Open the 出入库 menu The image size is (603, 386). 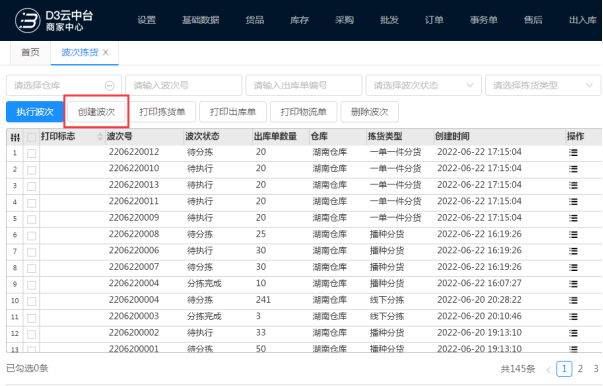(583, 20)
